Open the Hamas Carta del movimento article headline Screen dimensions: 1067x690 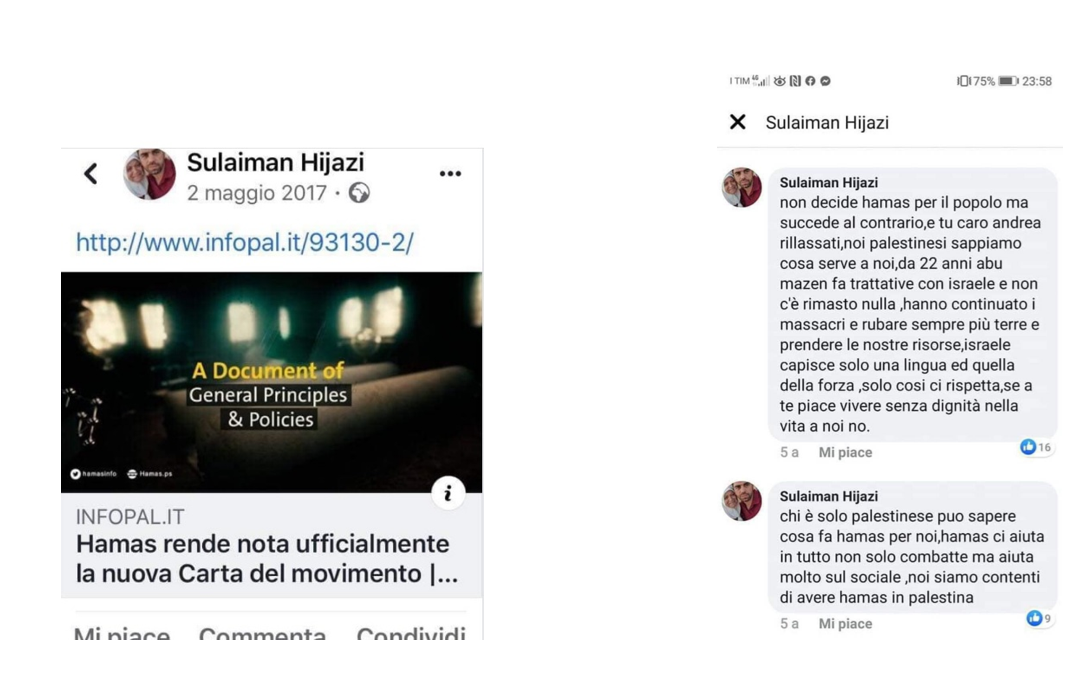tap(267, 559)
